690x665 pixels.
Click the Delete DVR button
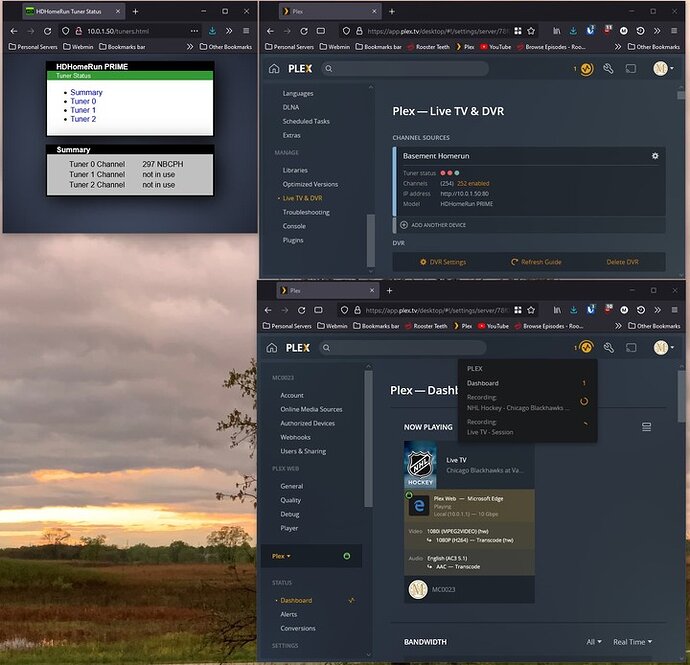point(622,262)
